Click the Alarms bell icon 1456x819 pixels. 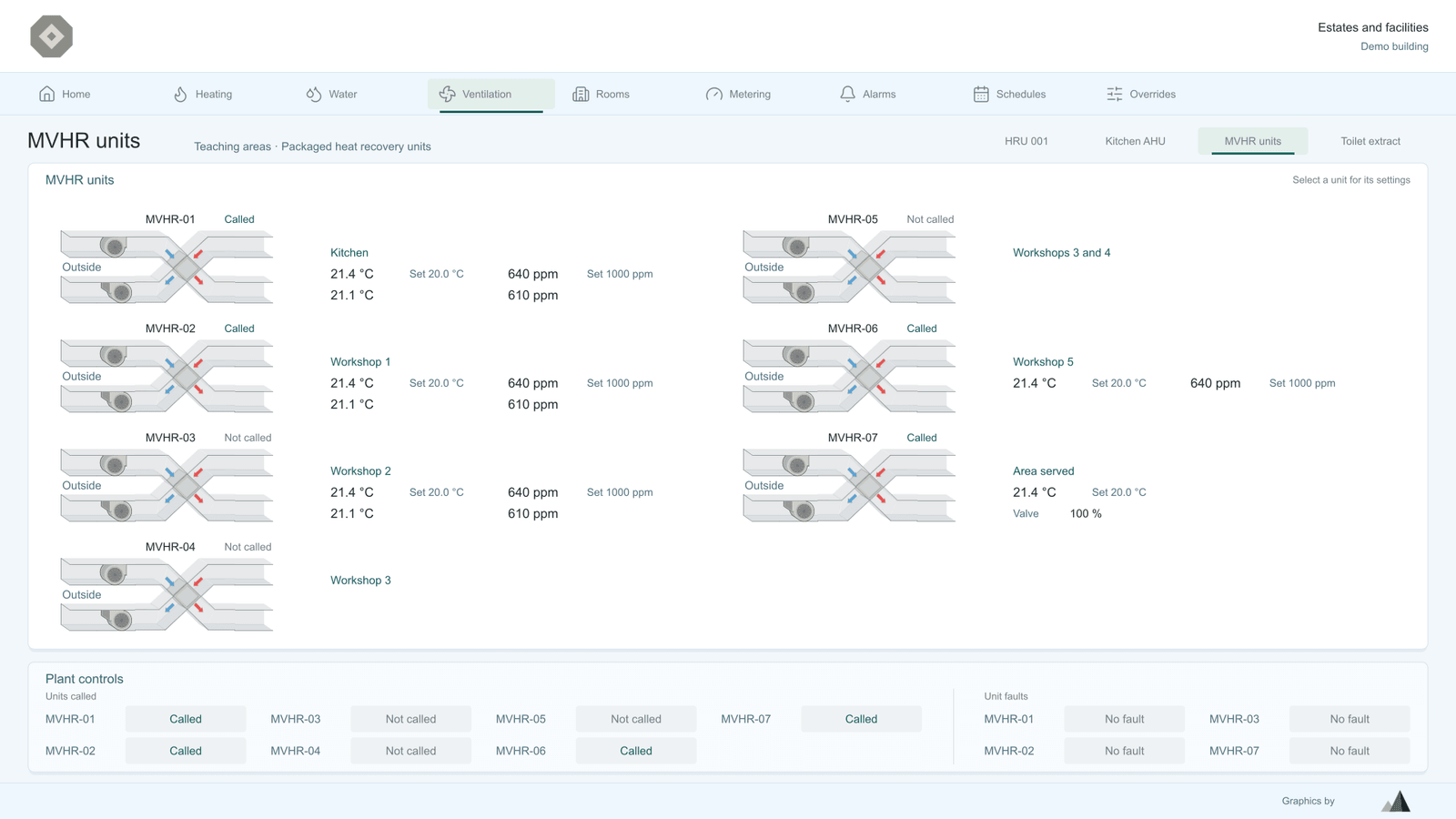847,94
